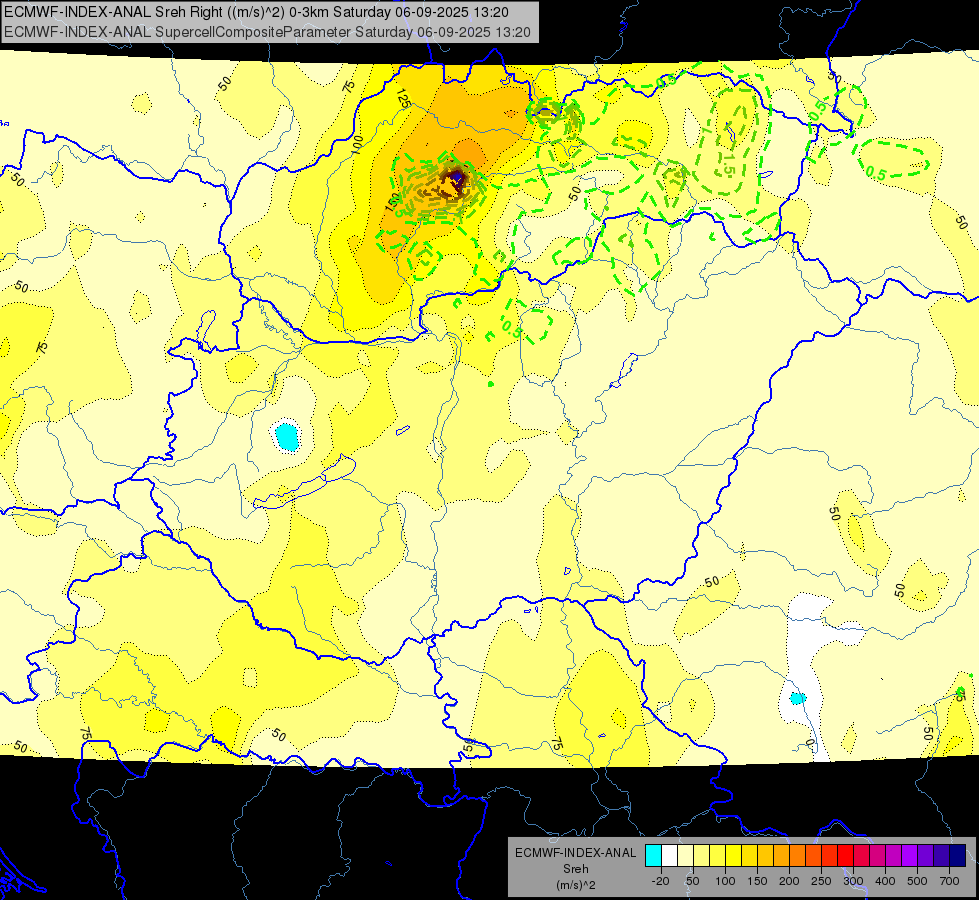Click the 250 legend tick value
Screen dimensions: 979x900
pos(821,881)
